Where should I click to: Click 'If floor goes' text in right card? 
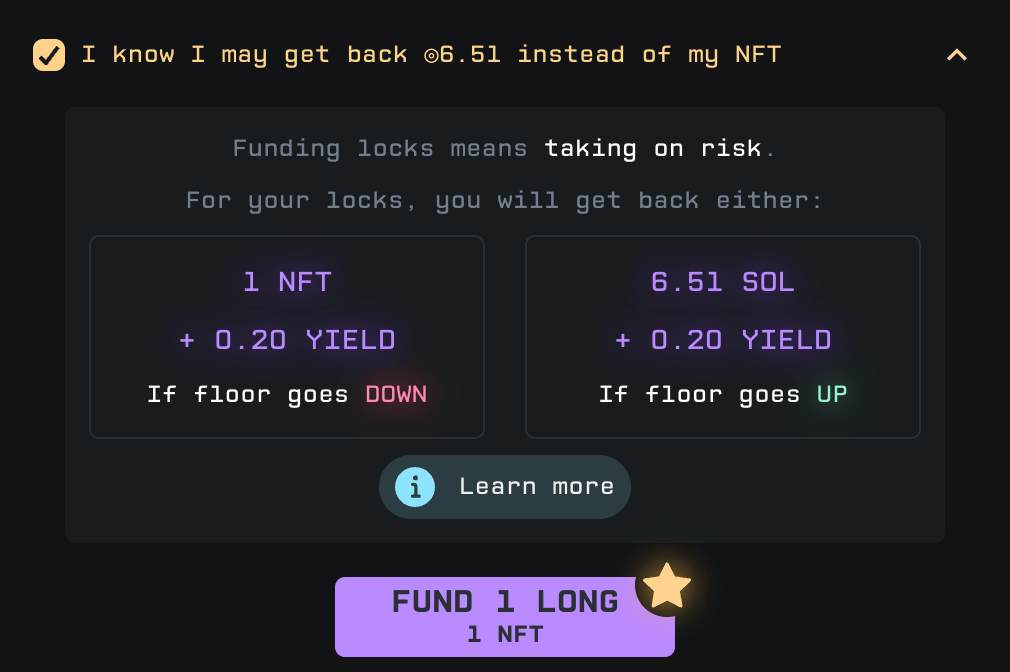click(x=700, y=394)
